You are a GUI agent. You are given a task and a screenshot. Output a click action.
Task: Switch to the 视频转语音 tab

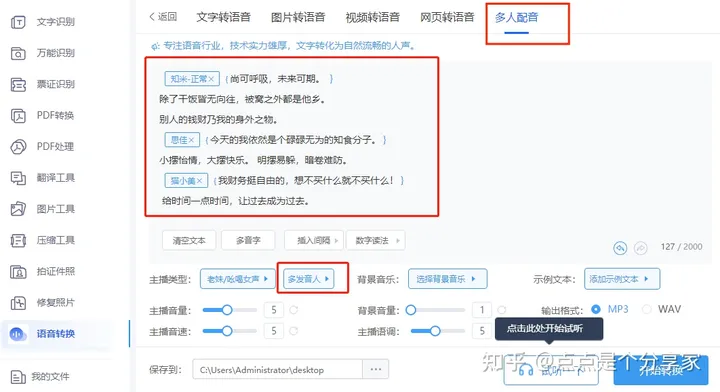pyautogui.click(x=372, y=17)
